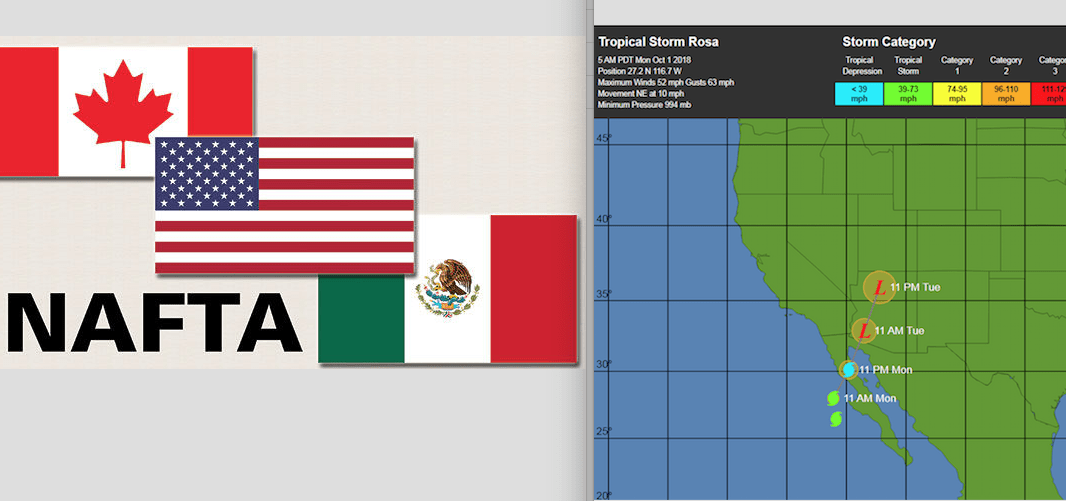Click the Storm Category legend heading
1066x501 pixels.
(x=889, y=42)
